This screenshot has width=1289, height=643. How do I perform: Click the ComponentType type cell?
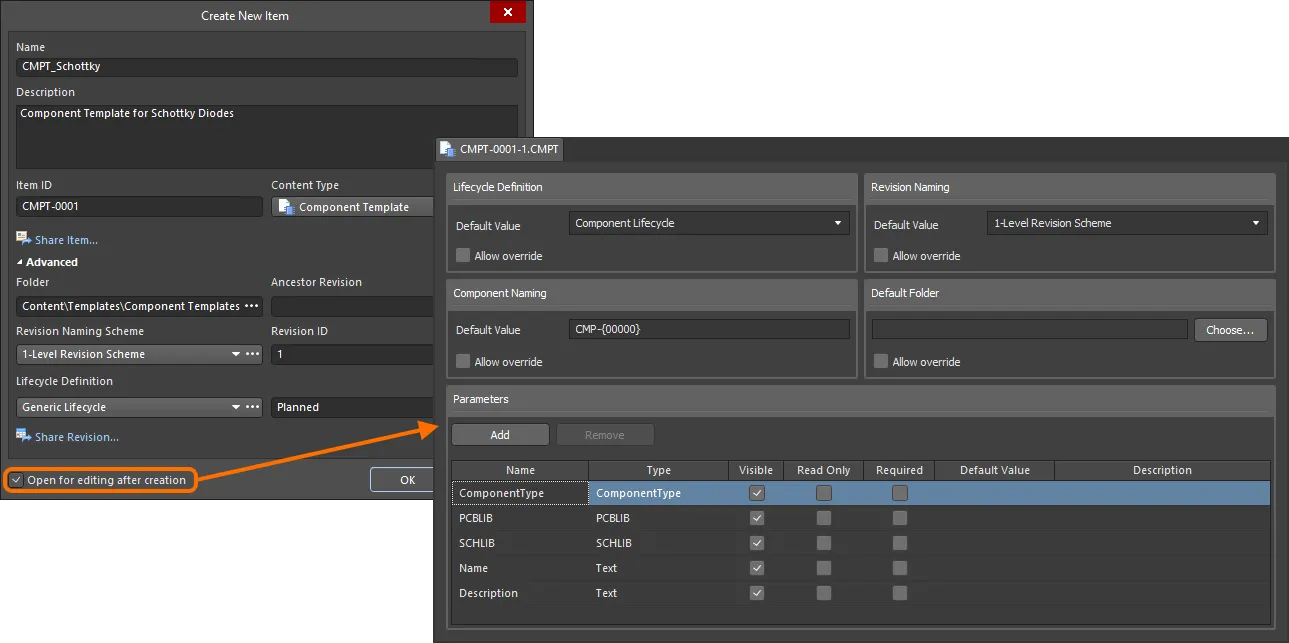click(x=659, y=493)
